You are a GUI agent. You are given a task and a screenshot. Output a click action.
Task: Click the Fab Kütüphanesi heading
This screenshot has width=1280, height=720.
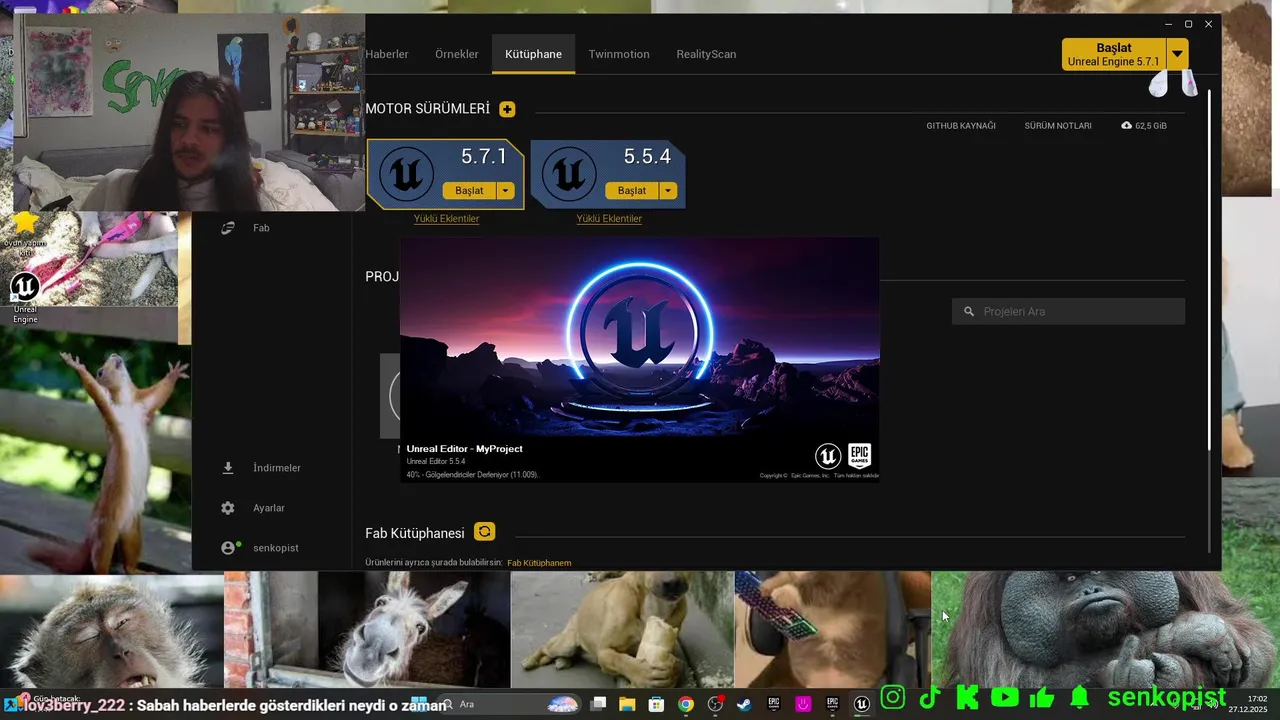[415, 533]
